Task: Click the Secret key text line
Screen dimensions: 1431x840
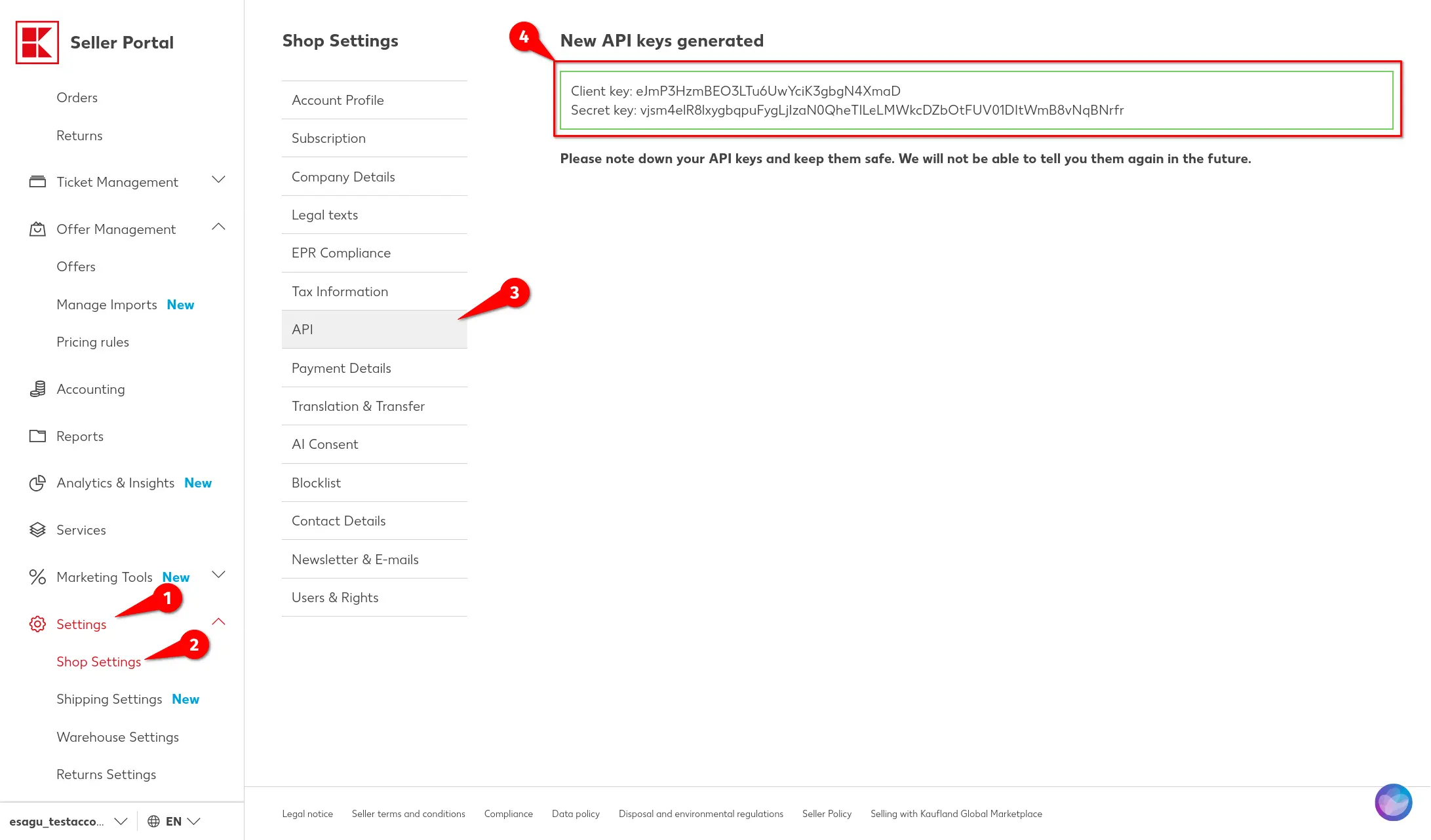Action: tap(847, 110)
